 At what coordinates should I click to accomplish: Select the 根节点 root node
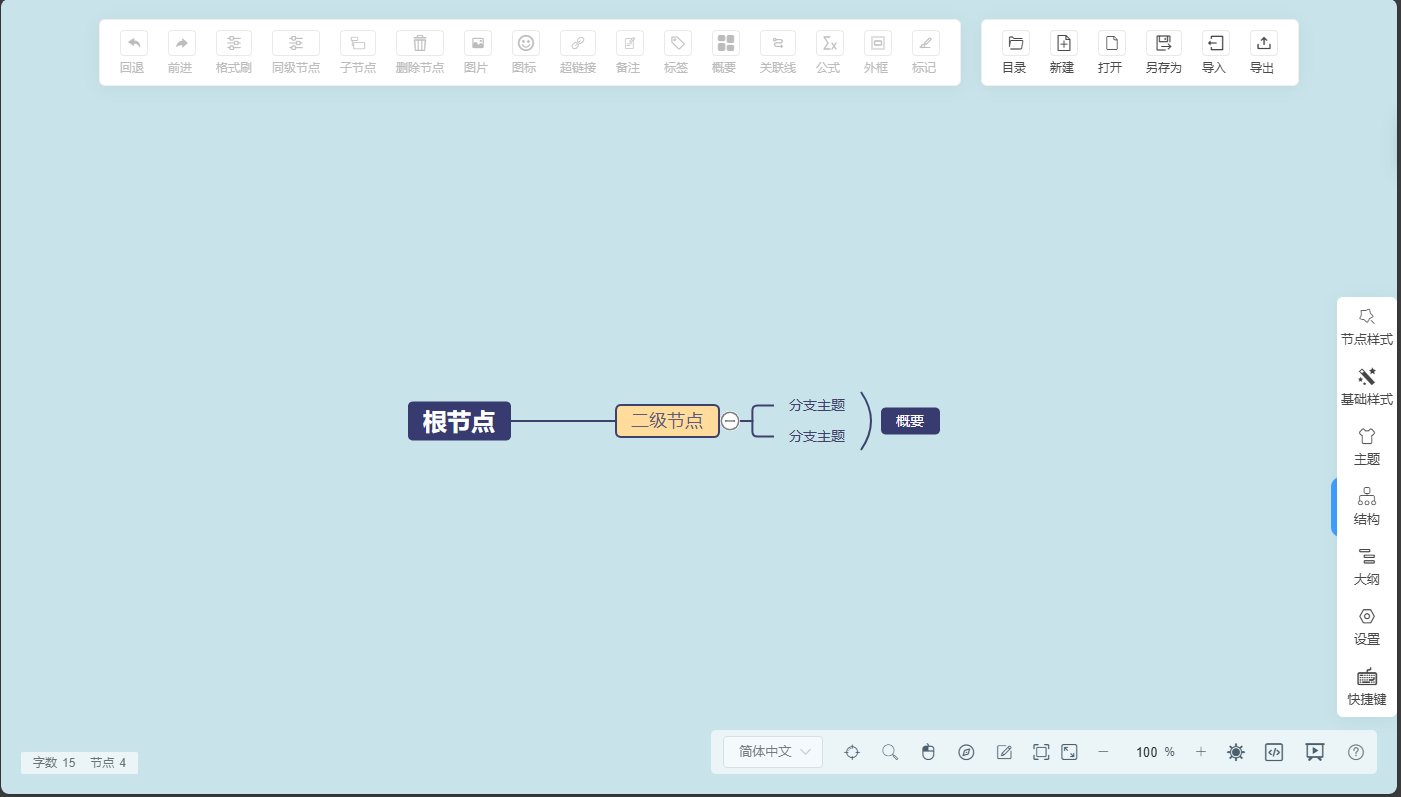[x=459, y=421]
